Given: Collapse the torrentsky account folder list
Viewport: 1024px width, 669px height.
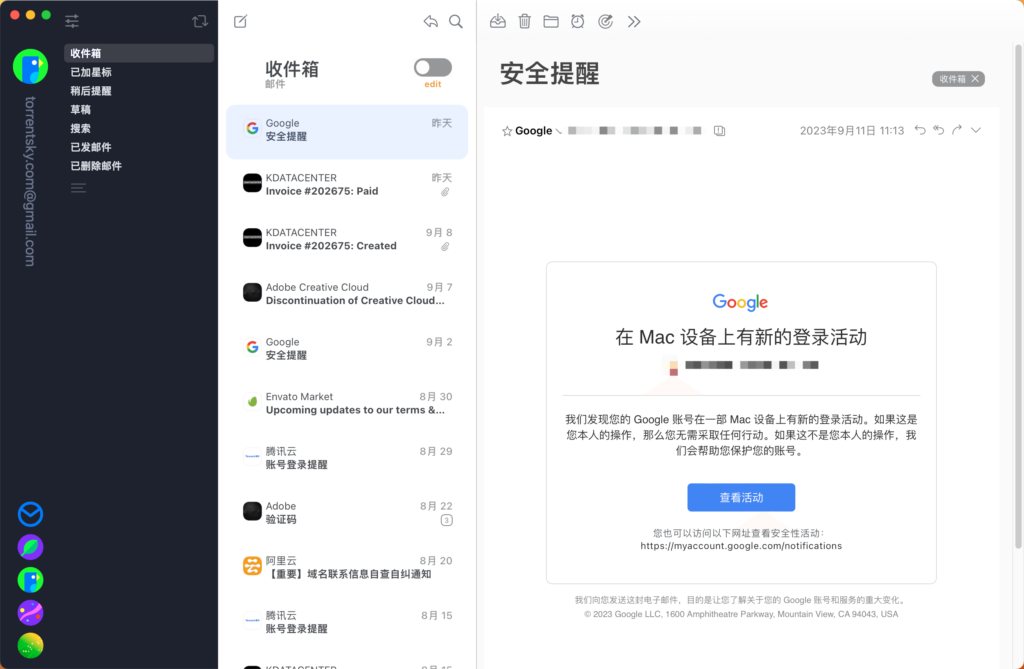Looking at the screenshot, I should click(x=78, y=187).
